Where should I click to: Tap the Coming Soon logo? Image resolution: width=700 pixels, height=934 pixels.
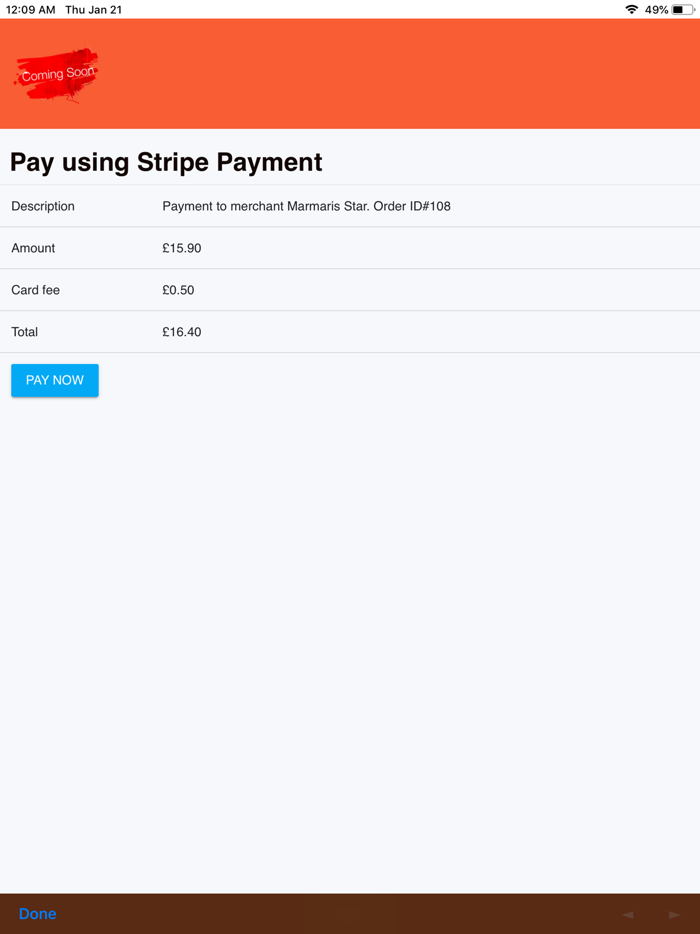(x=56, y=74)
